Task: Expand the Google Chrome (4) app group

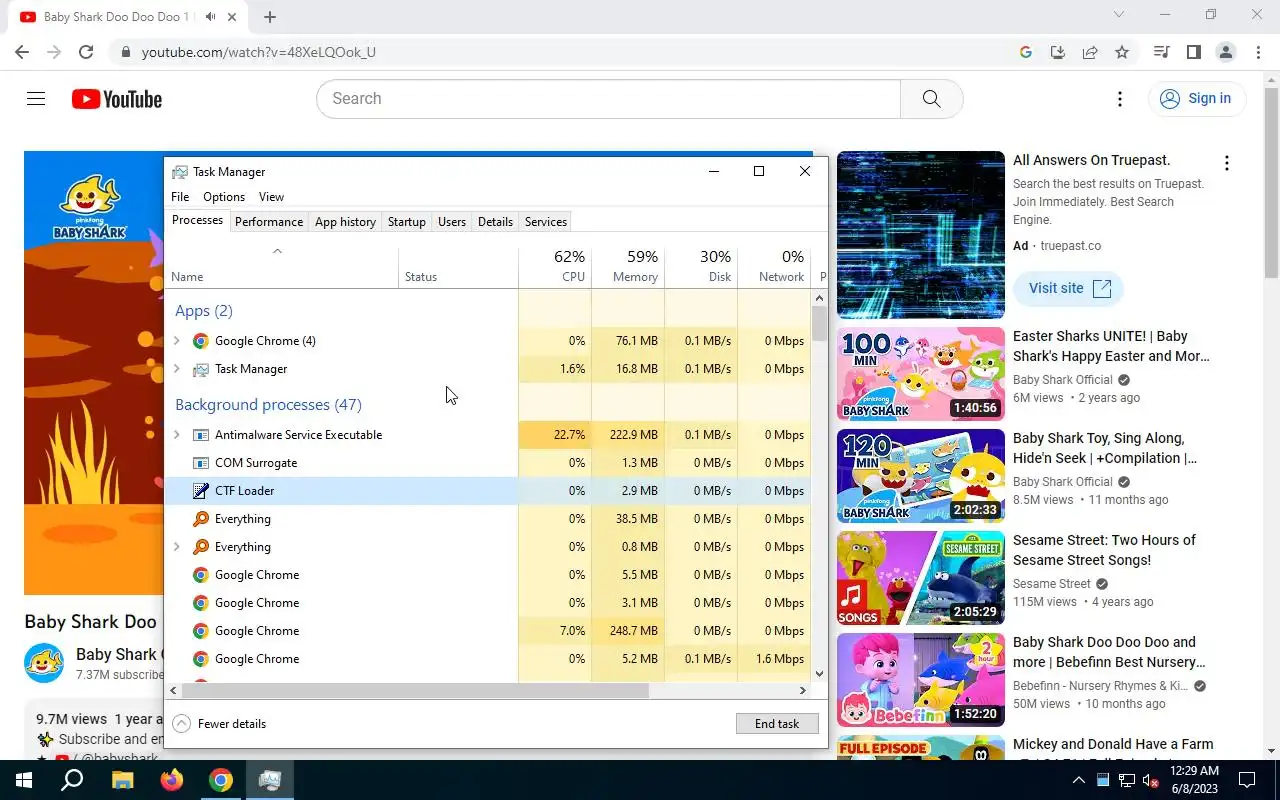Action: [177, 341]
